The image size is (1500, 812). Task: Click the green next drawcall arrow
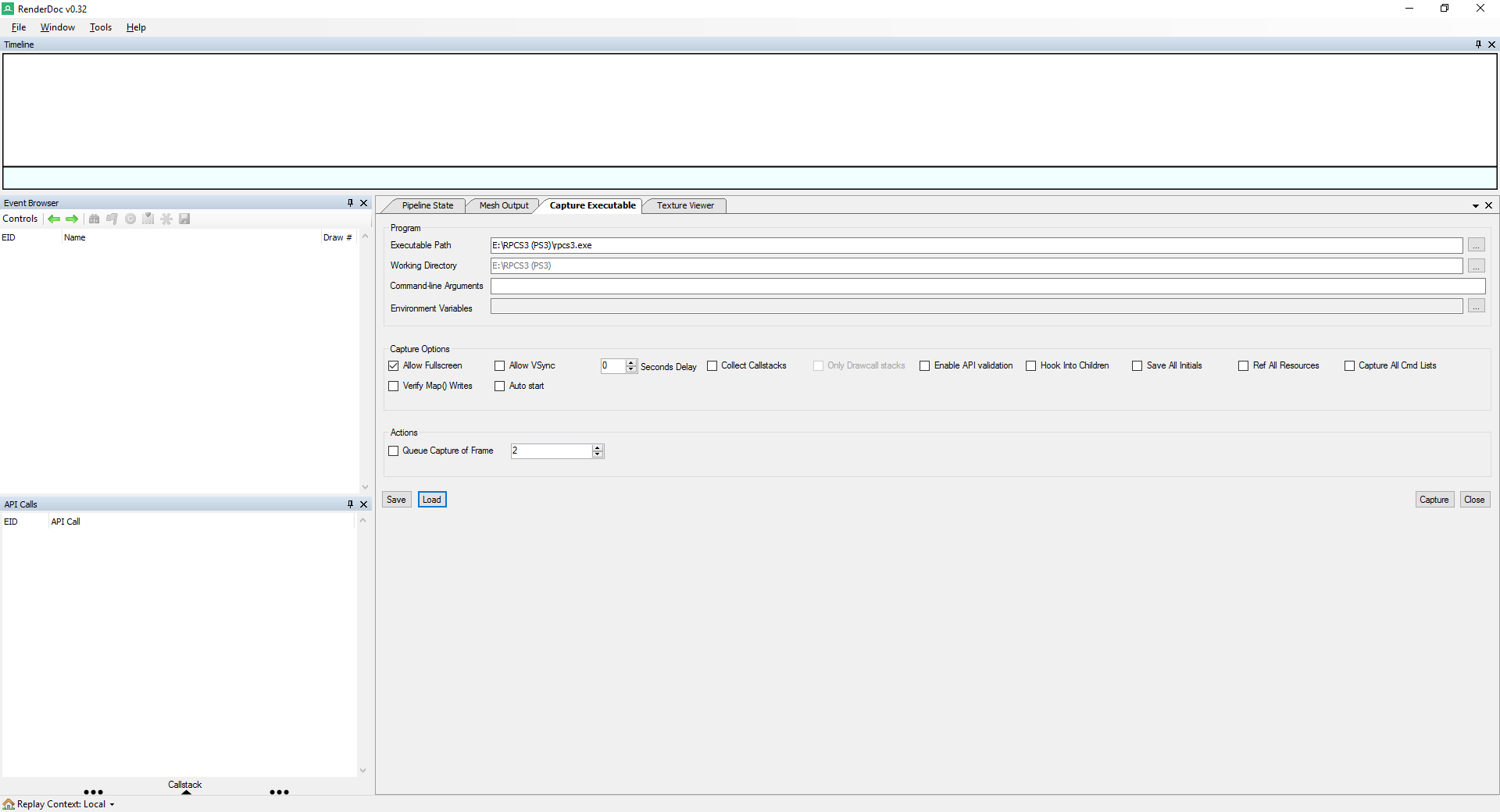click(72, 219)
